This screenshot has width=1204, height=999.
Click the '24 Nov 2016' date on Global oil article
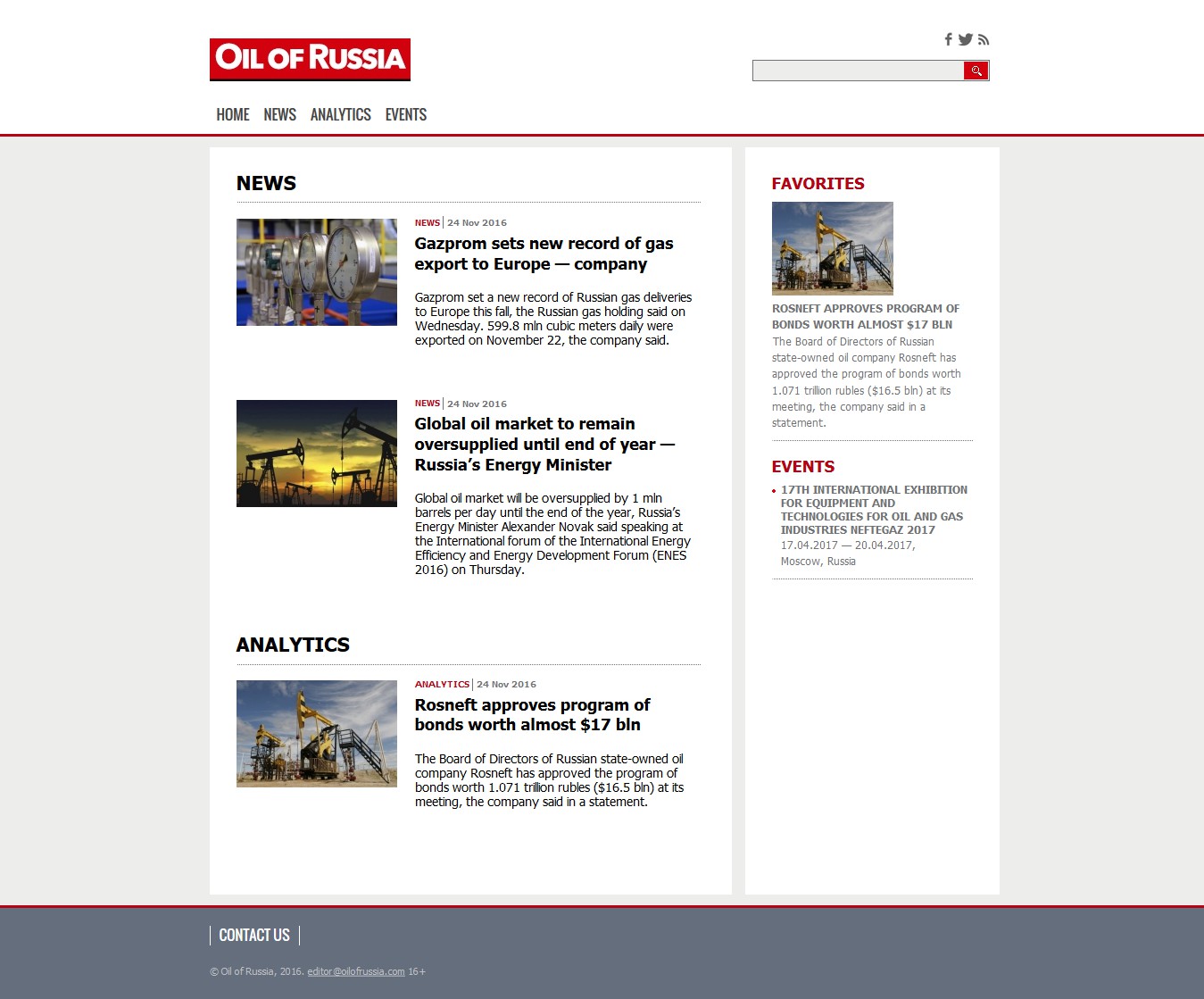pos(477,404)
